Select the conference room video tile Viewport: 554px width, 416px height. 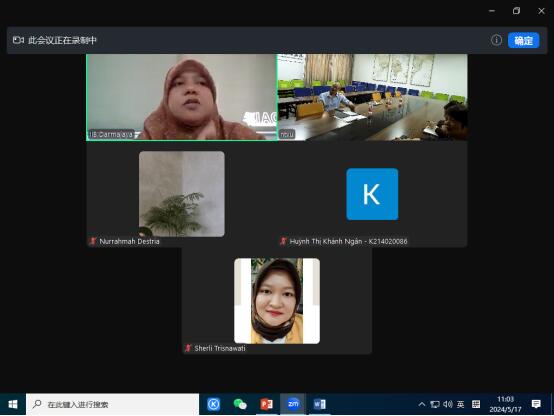point(372,97)
